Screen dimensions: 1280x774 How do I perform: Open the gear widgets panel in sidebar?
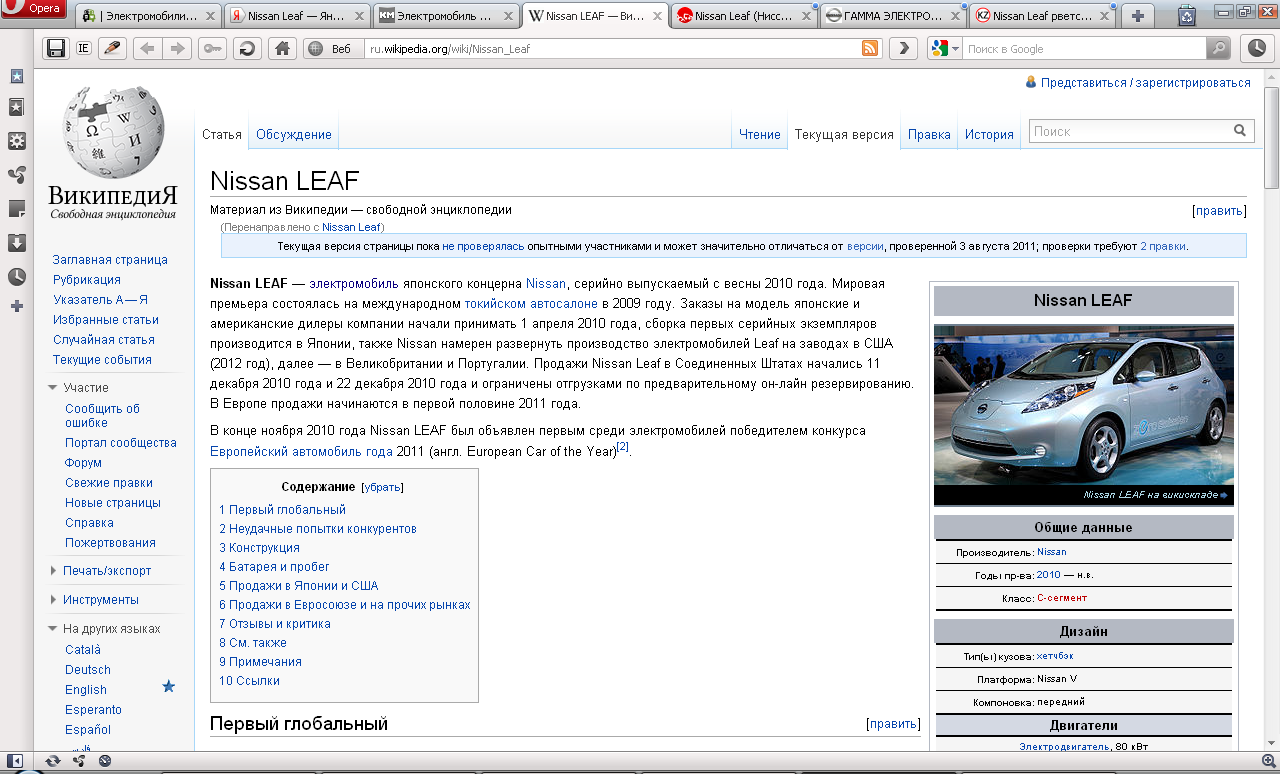point(16,141)
